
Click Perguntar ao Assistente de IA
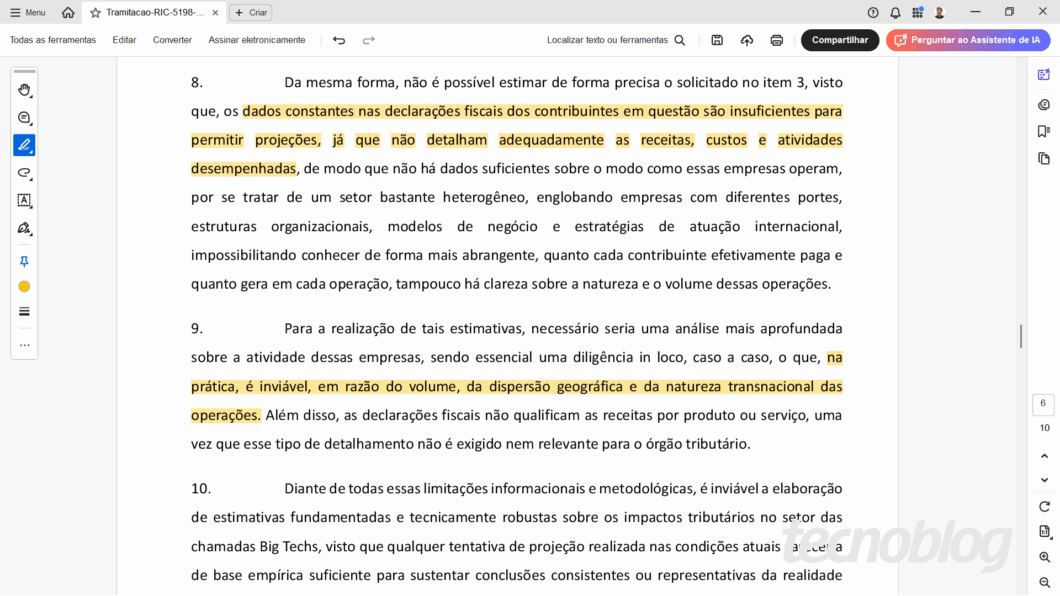pyautogui.click(x=967, y=40)
